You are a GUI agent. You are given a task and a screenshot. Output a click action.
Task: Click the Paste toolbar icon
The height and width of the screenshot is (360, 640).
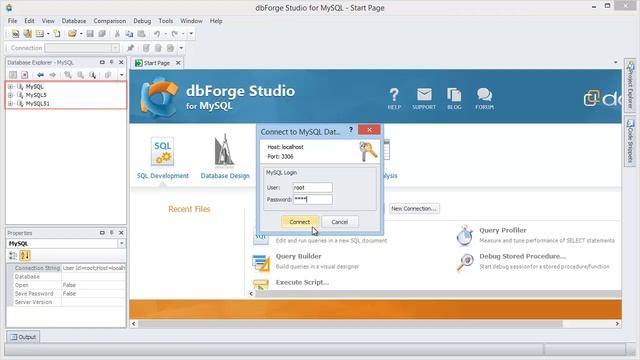141,34
